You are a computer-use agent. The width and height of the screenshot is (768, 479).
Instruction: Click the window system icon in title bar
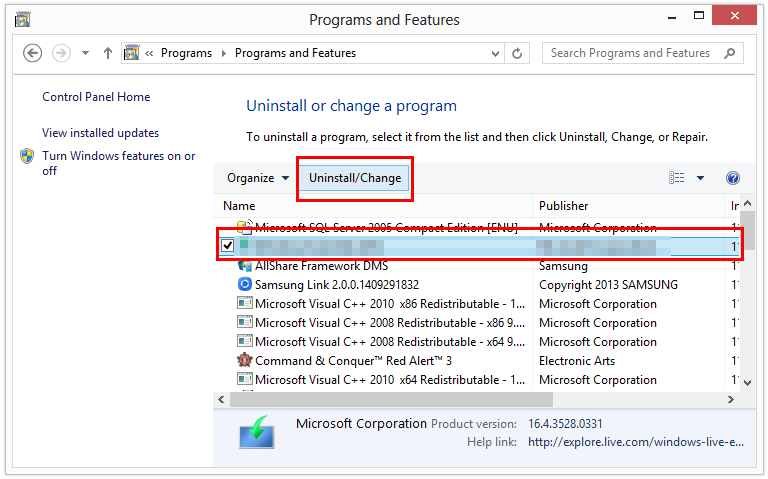[22, 20]
